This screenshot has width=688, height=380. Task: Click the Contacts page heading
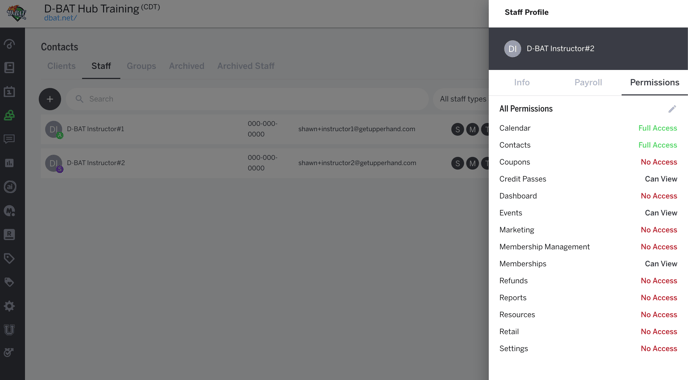[59, 47]
